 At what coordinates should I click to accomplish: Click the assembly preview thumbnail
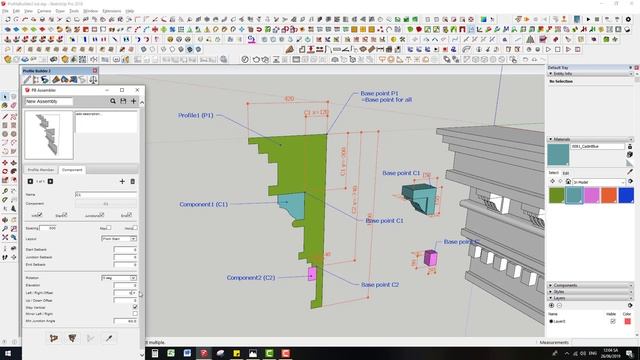pyautogui.click(x=49, y=135)
